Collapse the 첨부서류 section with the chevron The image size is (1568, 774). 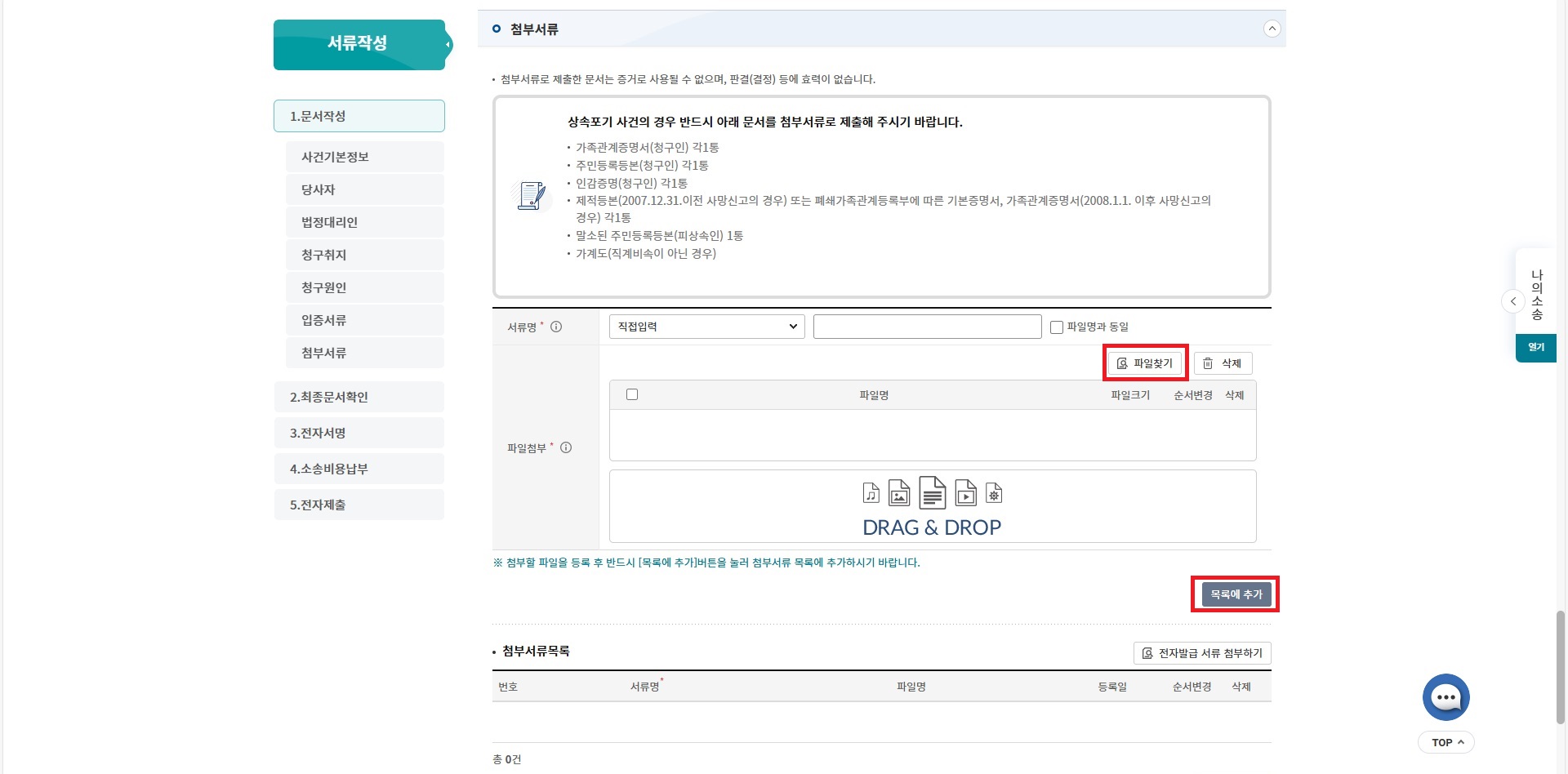point(1272,29)
